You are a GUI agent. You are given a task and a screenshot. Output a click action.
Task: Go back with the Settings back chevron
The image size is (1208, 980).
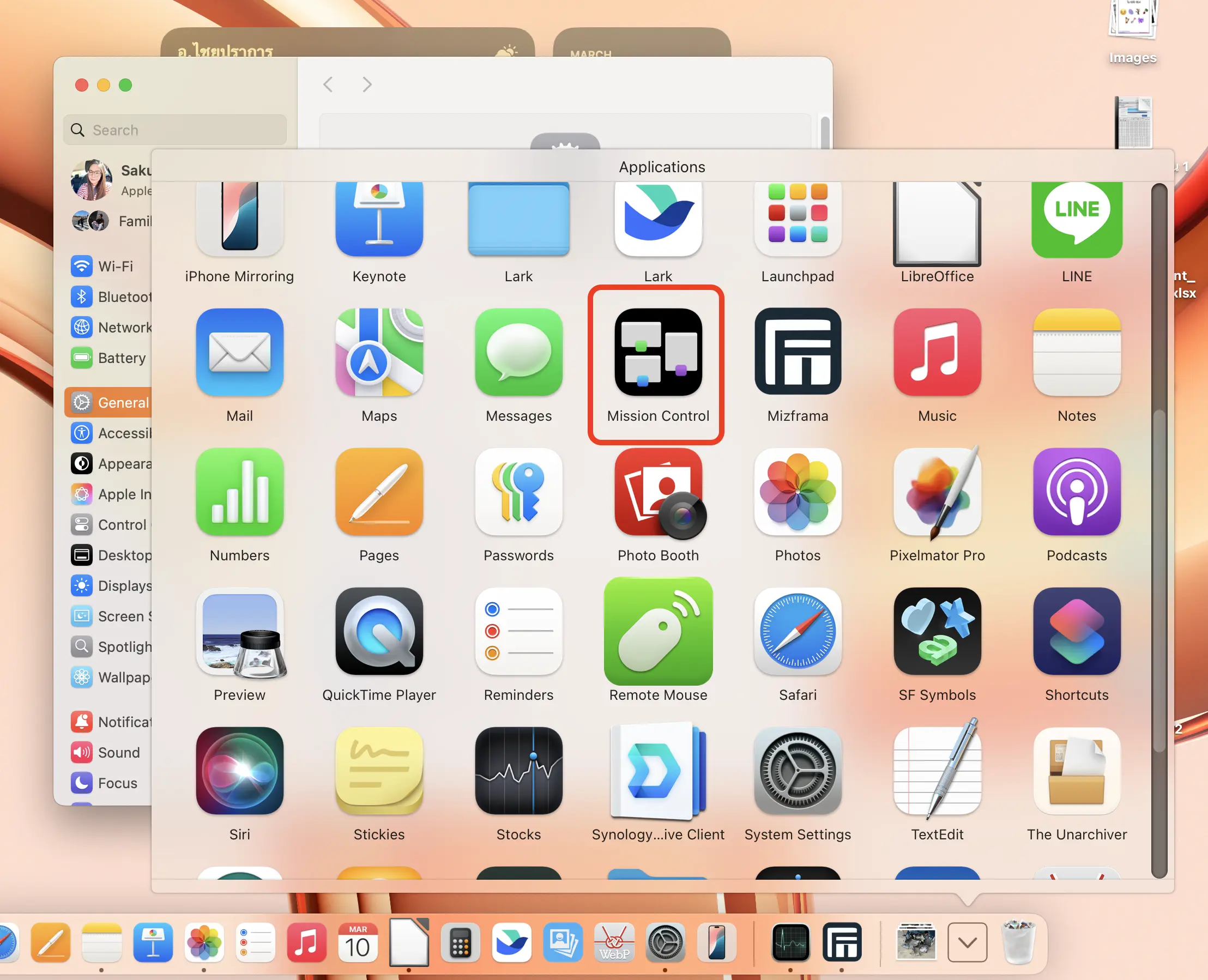(328, 84)
